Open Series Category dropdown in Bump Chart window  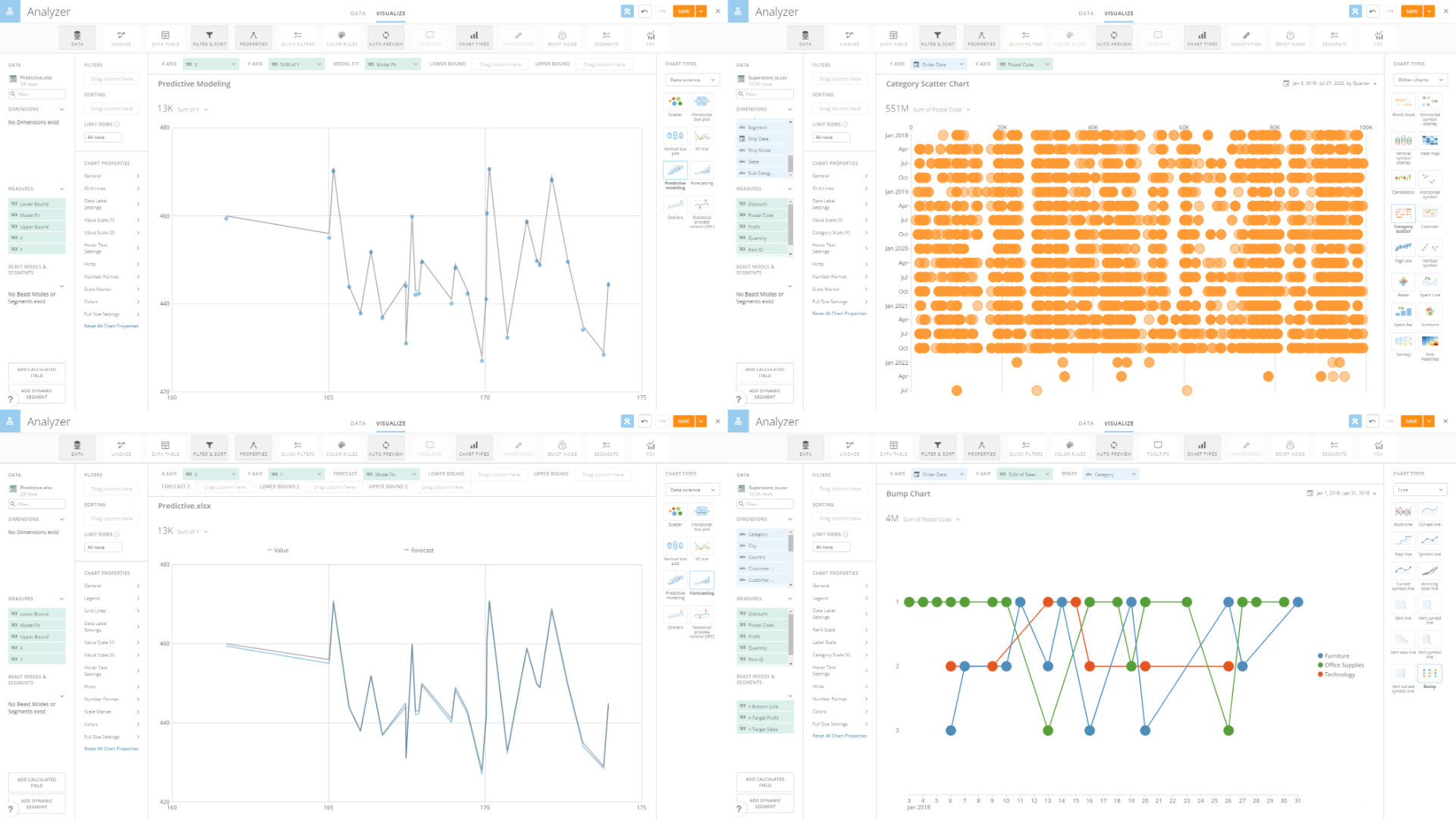(x=1111, y=474)
